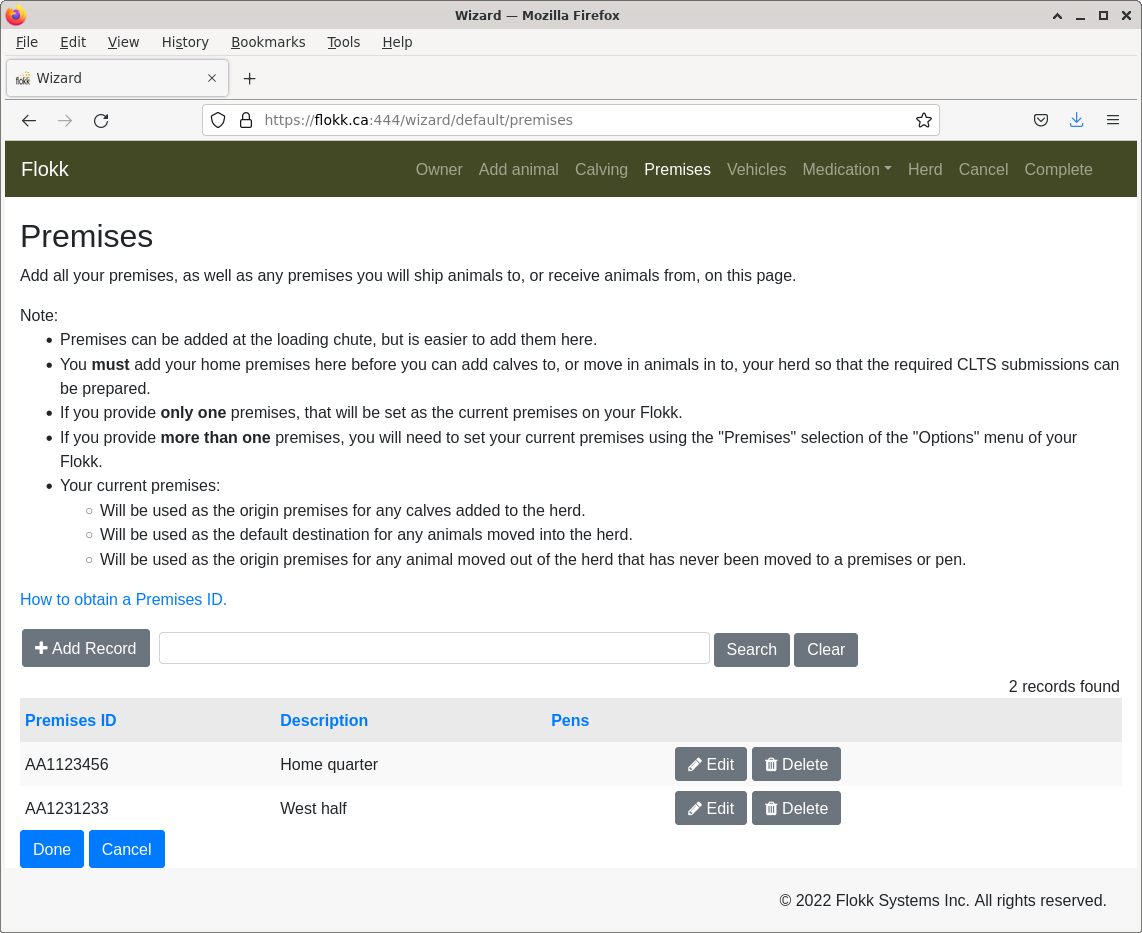Go back with the back arrow
Screen dimensions: 1142x933
click(29, 120)
